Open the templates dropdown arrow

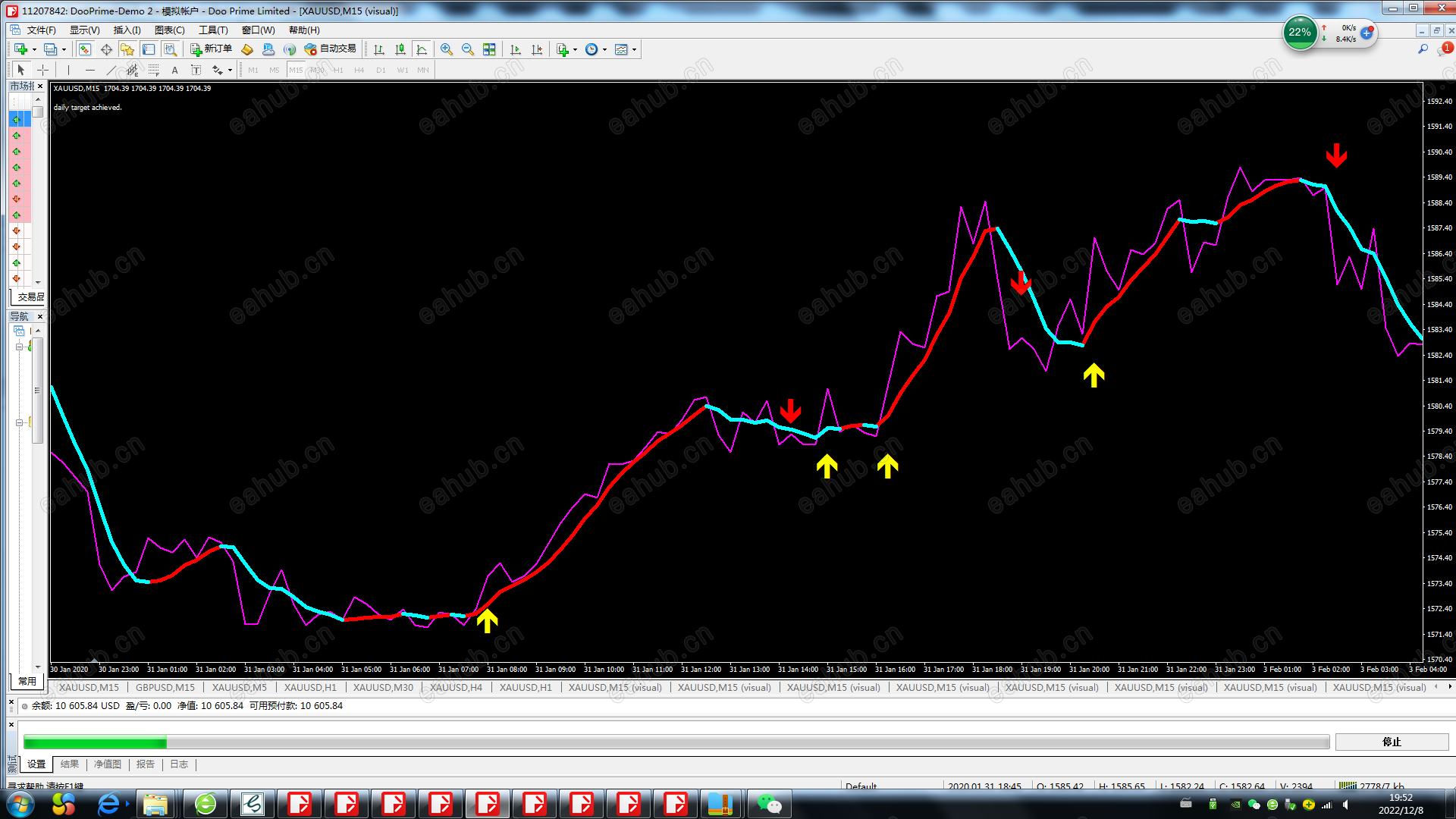635,50
